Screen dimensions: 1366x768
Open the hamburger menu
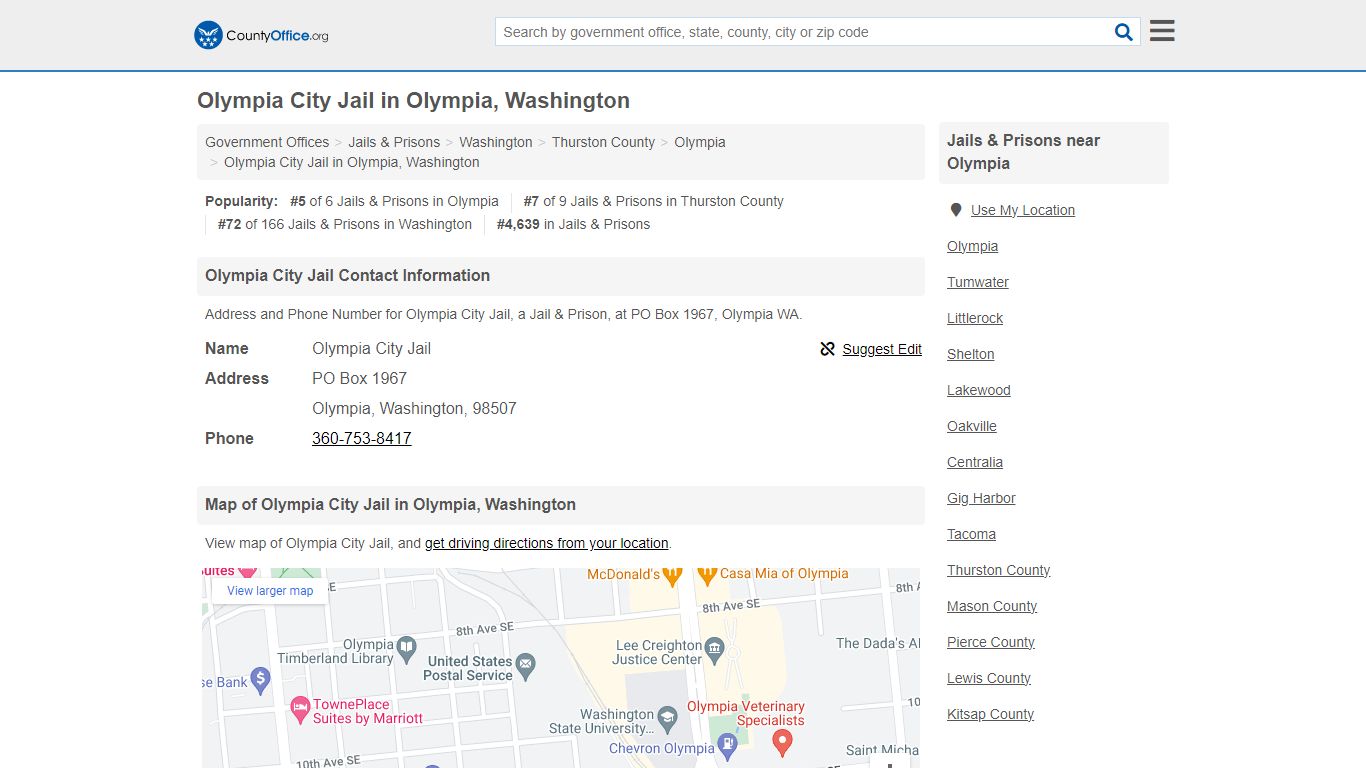coord(1162,31)
